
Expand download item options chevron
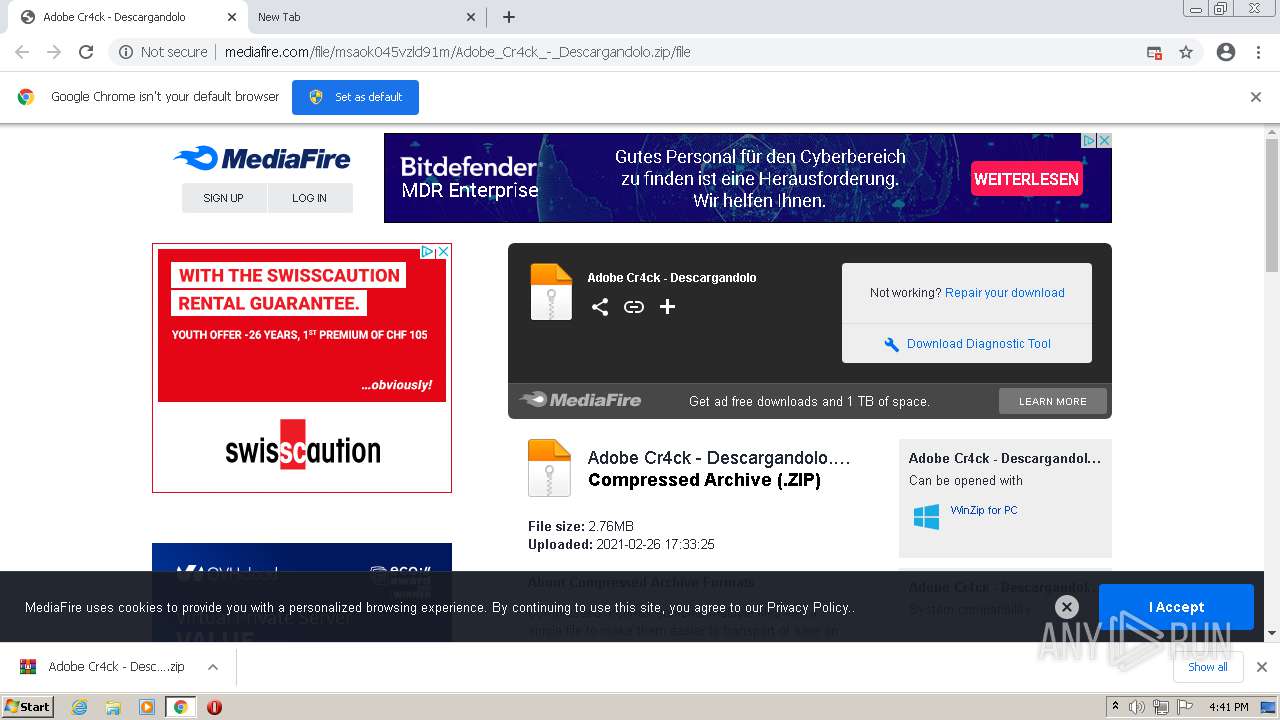point(212,667)
